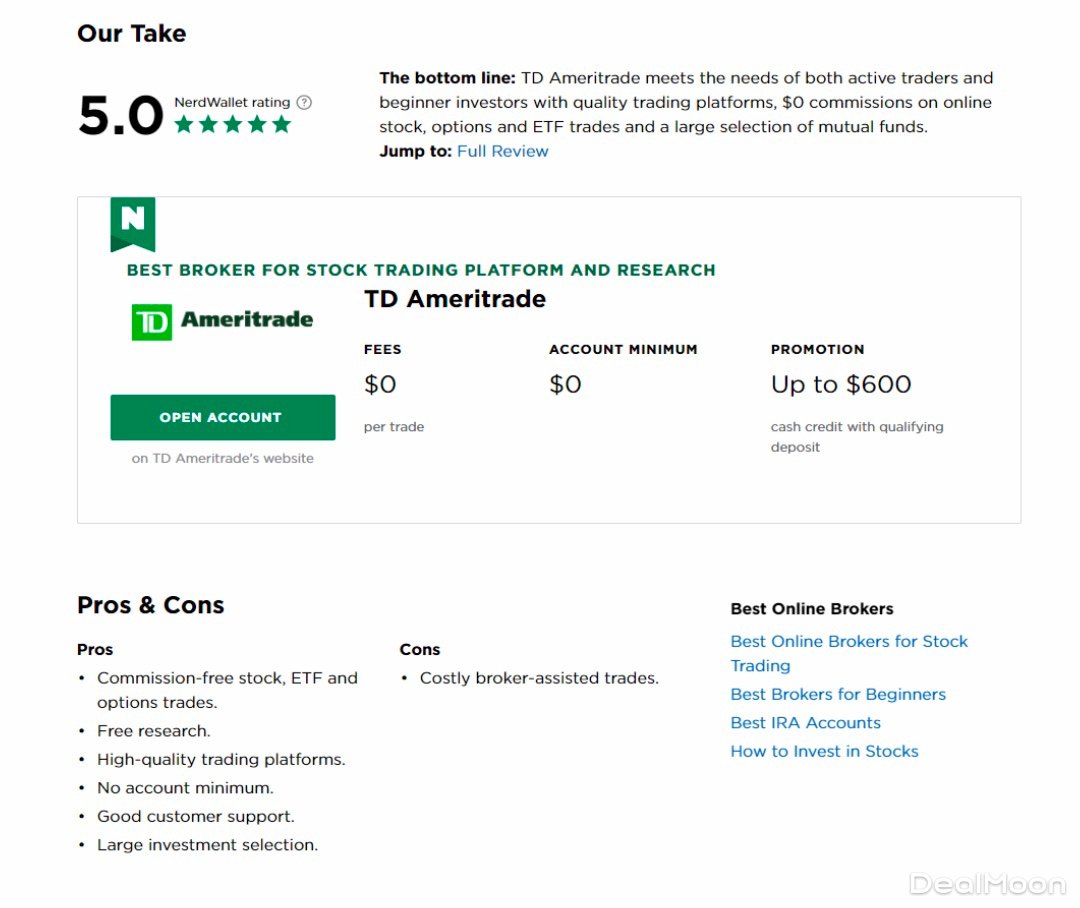Click the TD Ameritrade logo image
Viewport: 1080px width, 908px height.
[222, 321]
